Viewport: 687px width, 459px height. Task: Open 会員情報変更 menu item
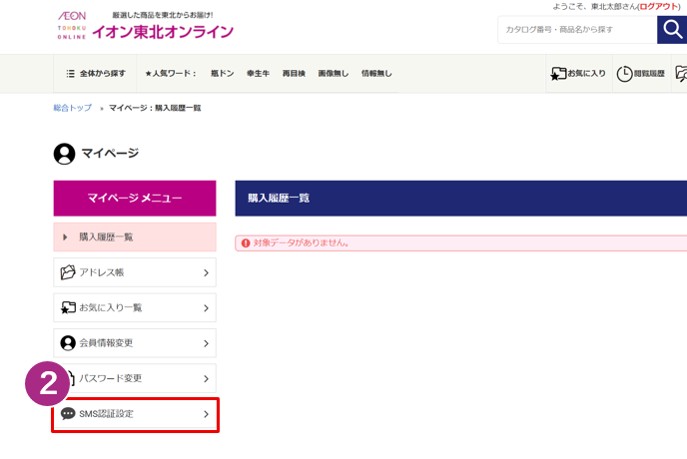click(x=134, y=343)
